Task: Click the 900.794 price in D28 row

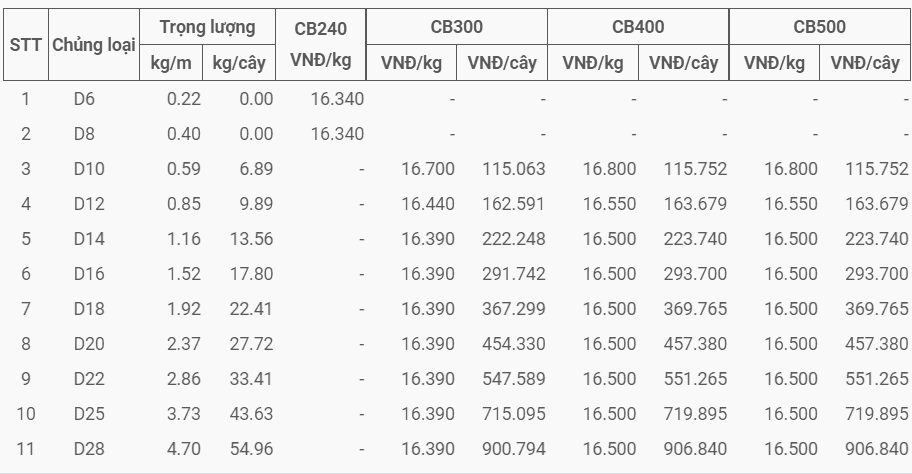Action: click(x=514, y=449)
